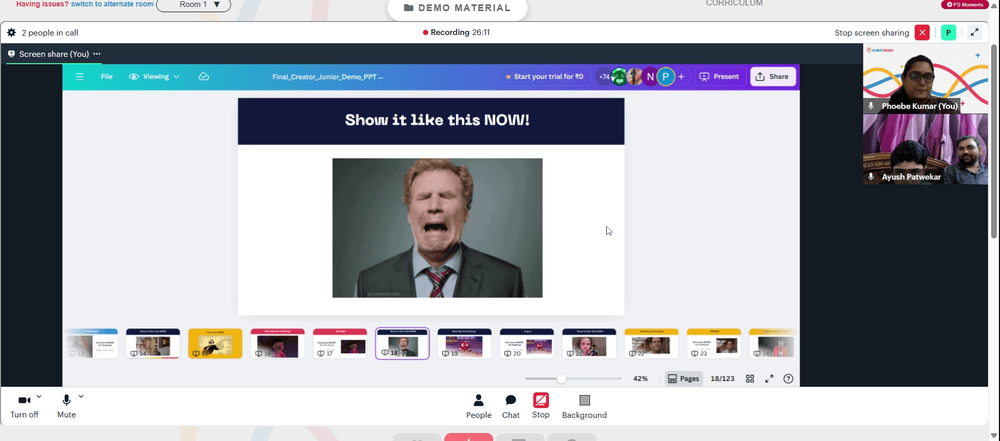Select page 14 thumbnail
Screen dimensions: 1000x441
[153, 343]
